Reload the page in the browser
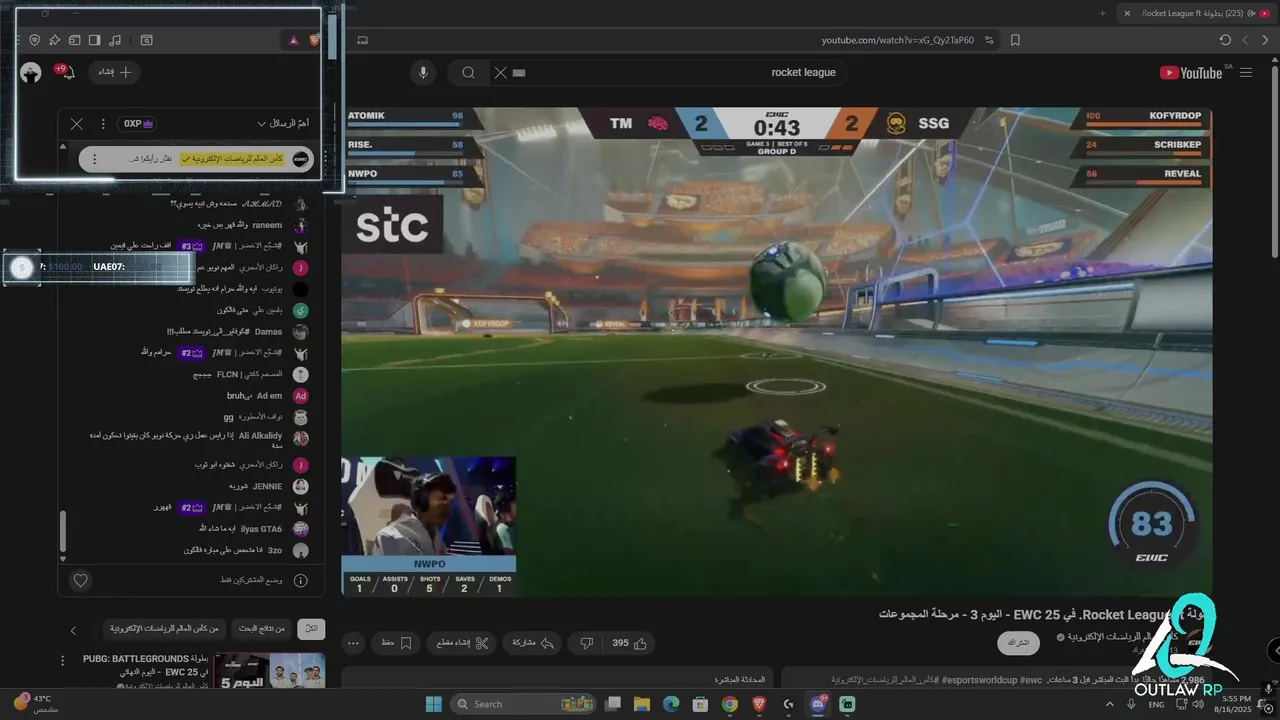Screen dimensions: 1280x720 (x=1225, y=40)
